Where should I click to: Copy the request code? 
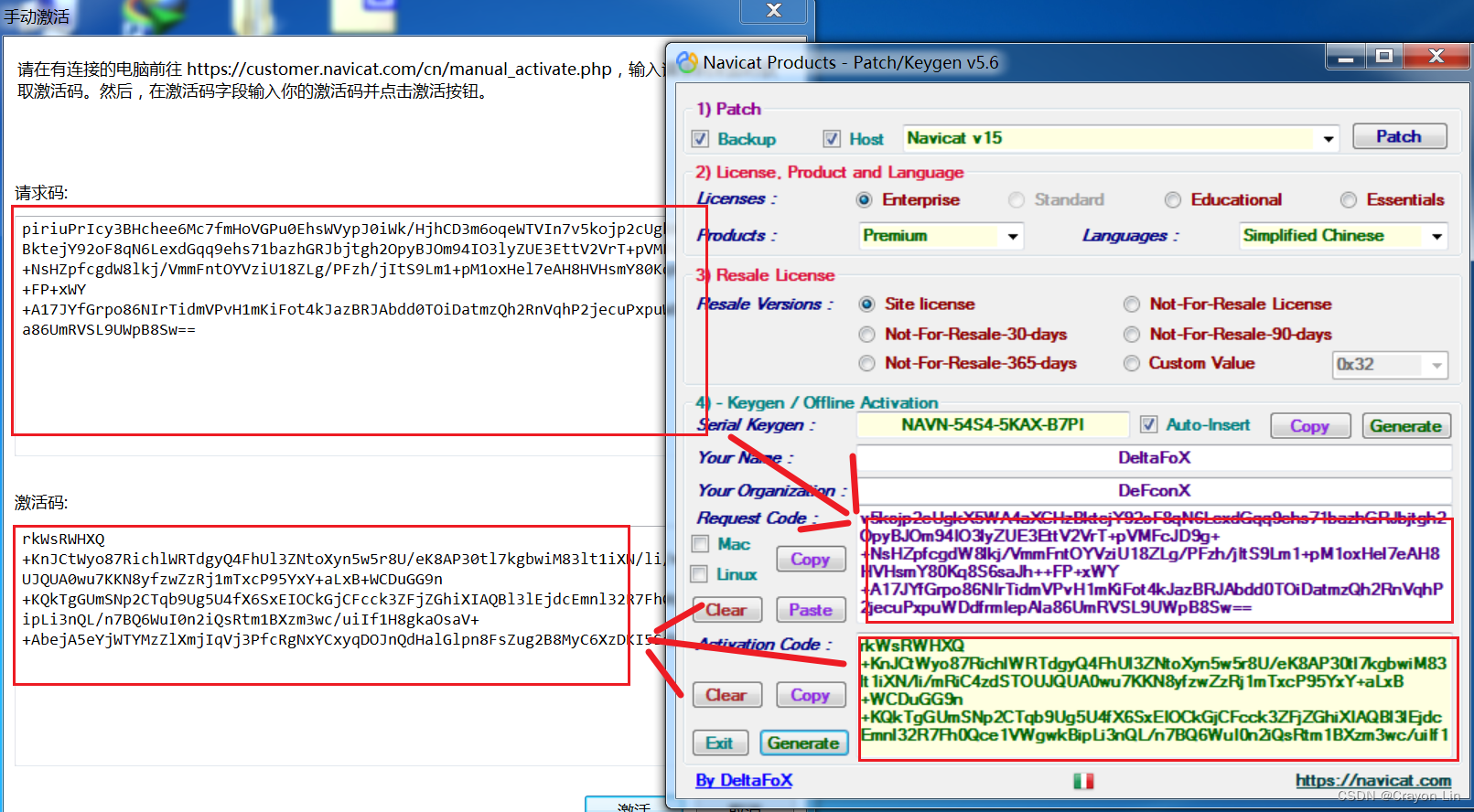[x=810, y=559]
